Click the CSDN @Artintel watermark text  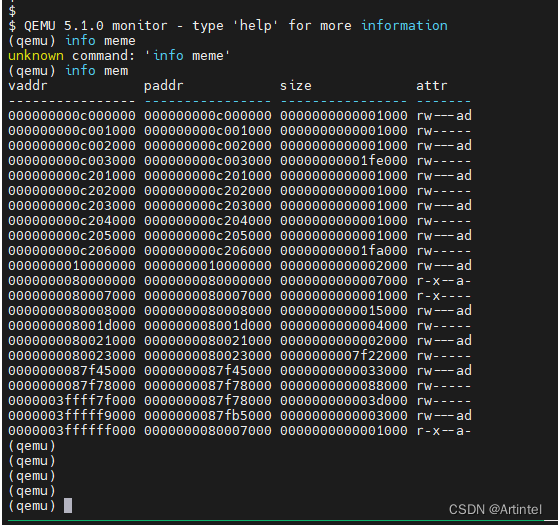point(495,509)
